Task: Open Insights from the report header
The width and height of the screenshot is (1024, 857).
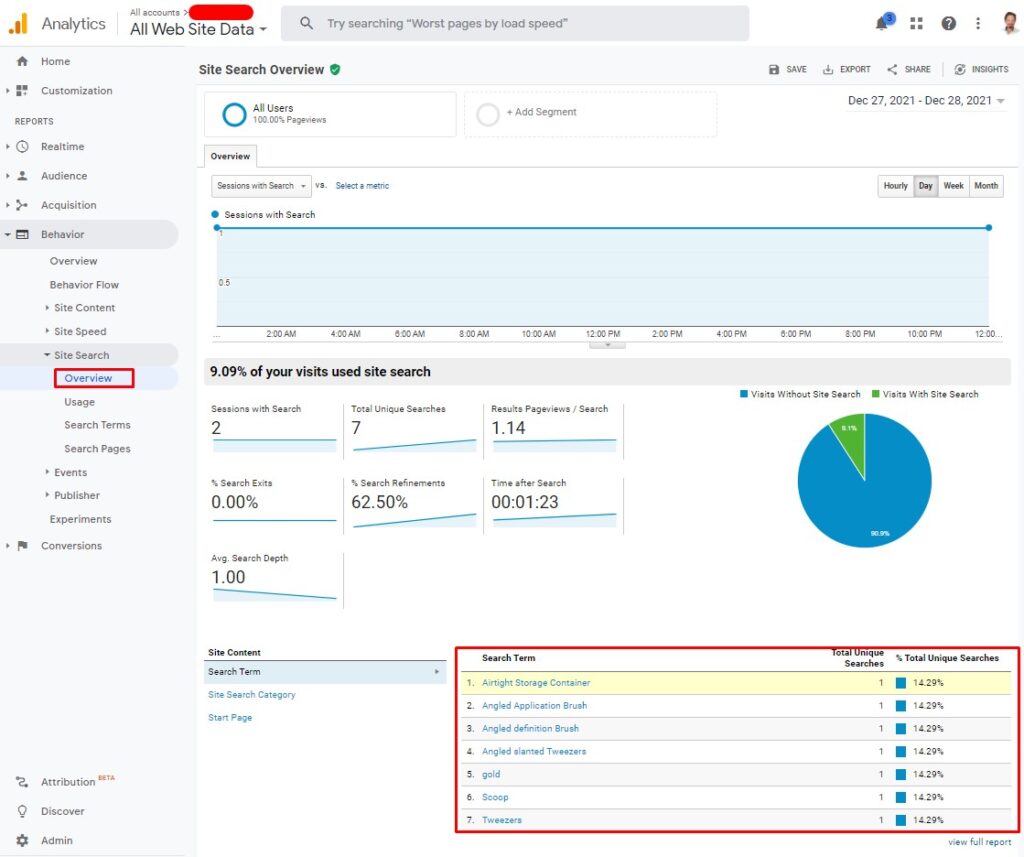Action: point(981,69)
